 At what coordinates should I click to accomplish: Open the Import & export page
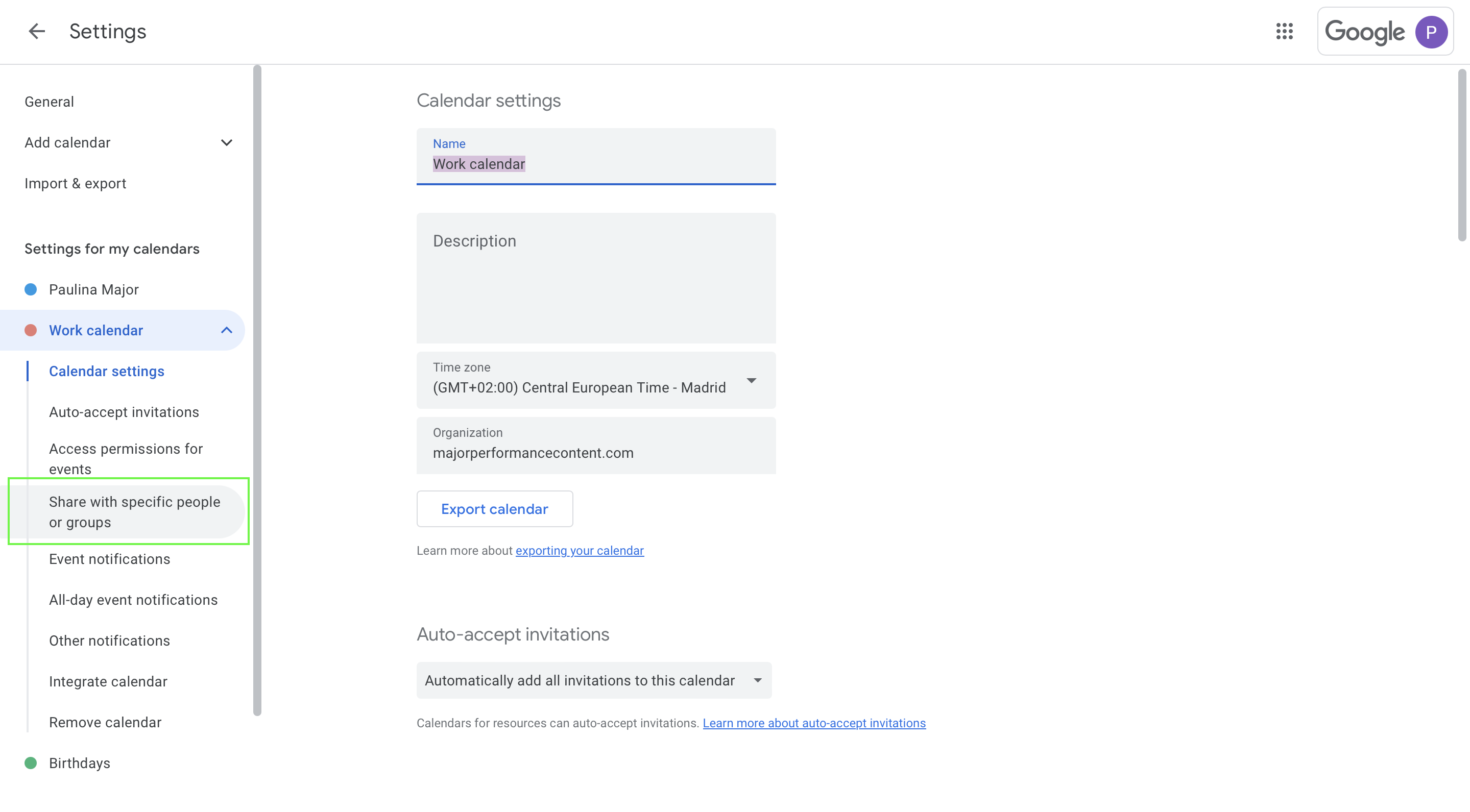pos(76,183)
